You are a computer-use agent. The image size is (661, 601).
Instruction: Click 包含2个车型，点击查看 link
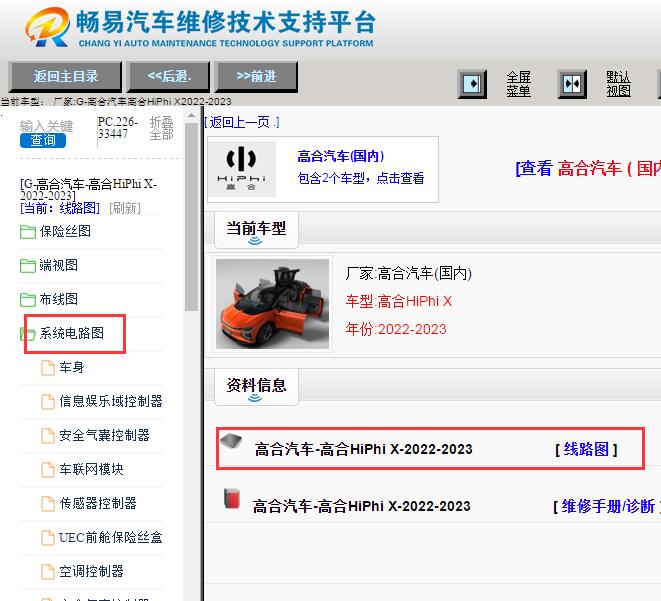pos(361,178)
